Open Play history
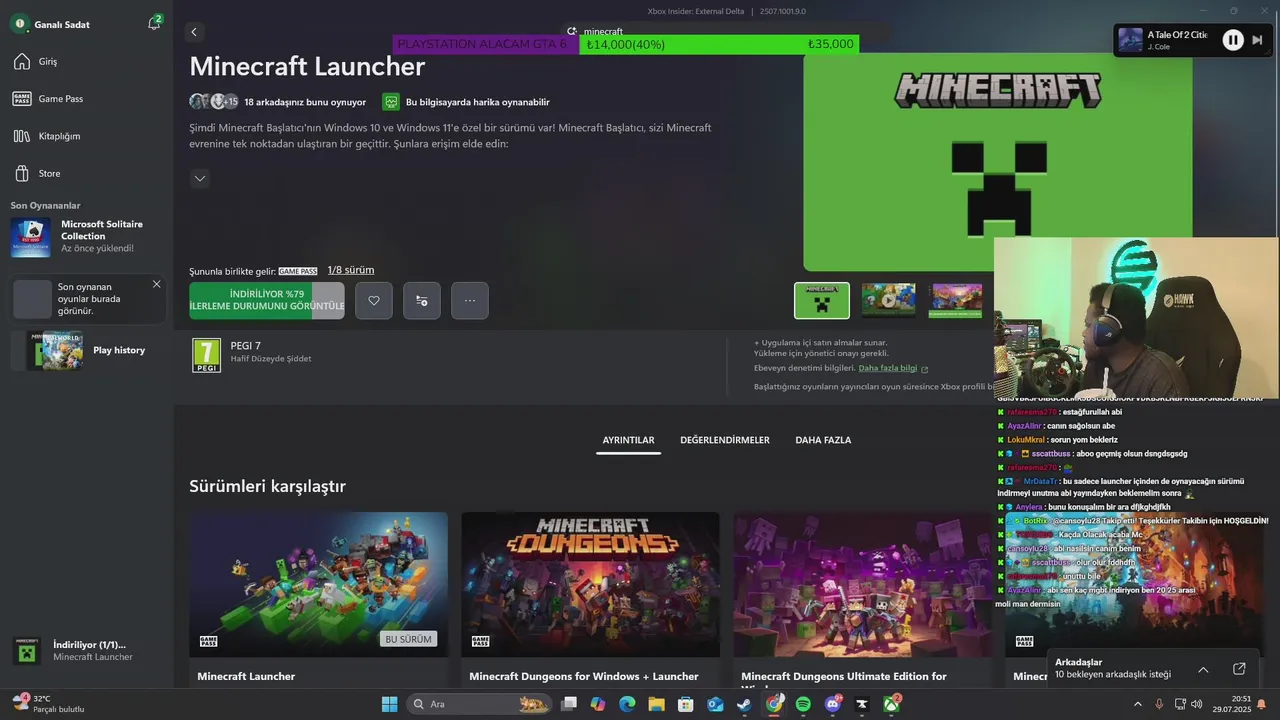Image resolution: width=1280 pixels, height=720 pixels. point(86,350)
